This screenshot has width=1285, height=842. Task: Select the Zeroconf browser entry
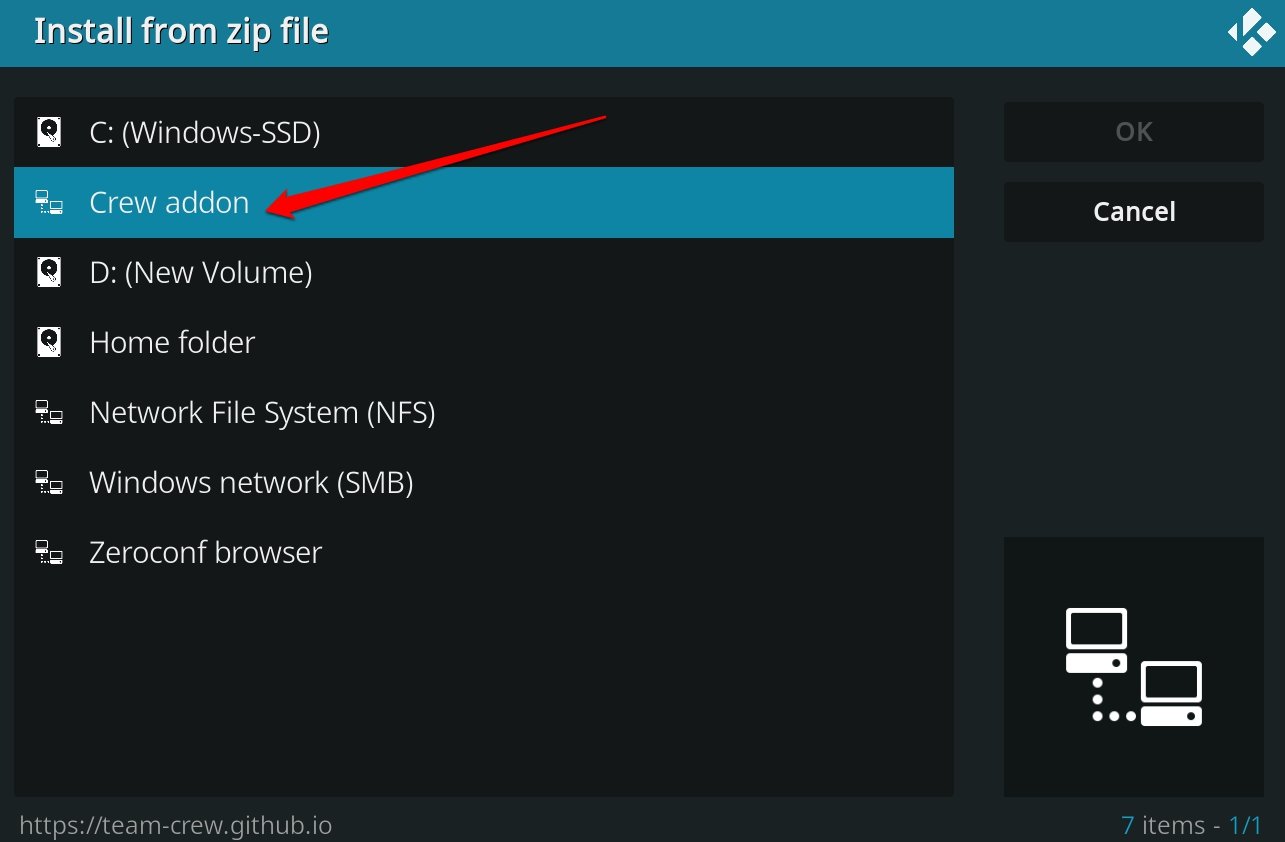click(484, 552)
